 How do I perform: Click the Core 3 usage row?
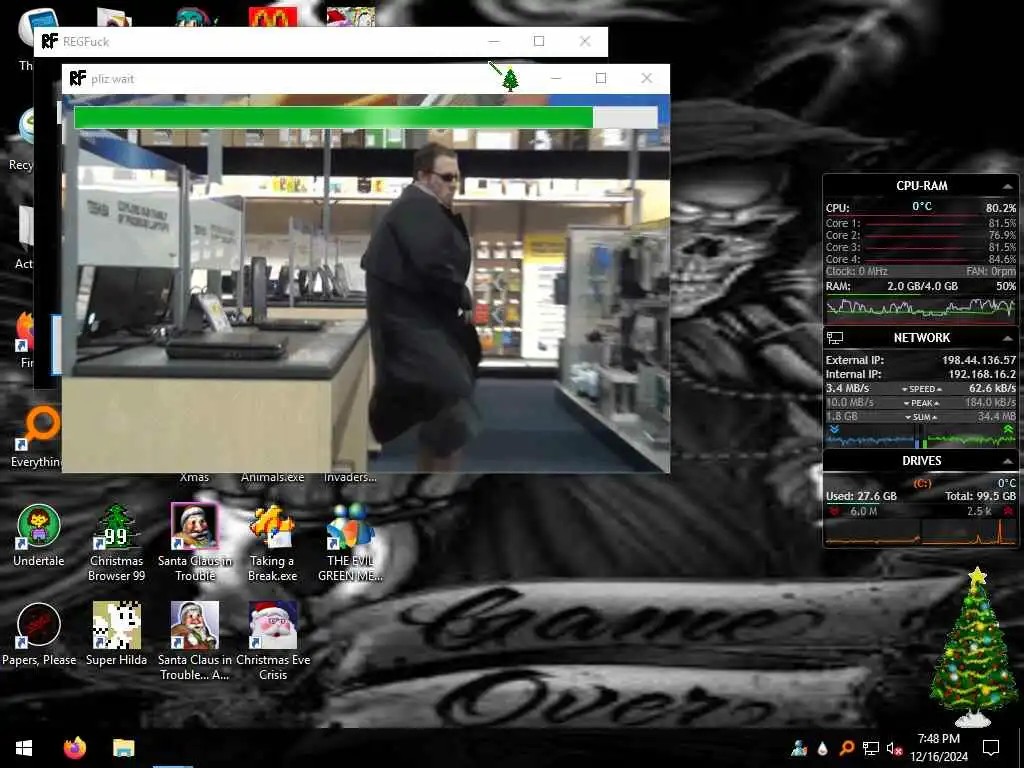[x=921, y=247]
